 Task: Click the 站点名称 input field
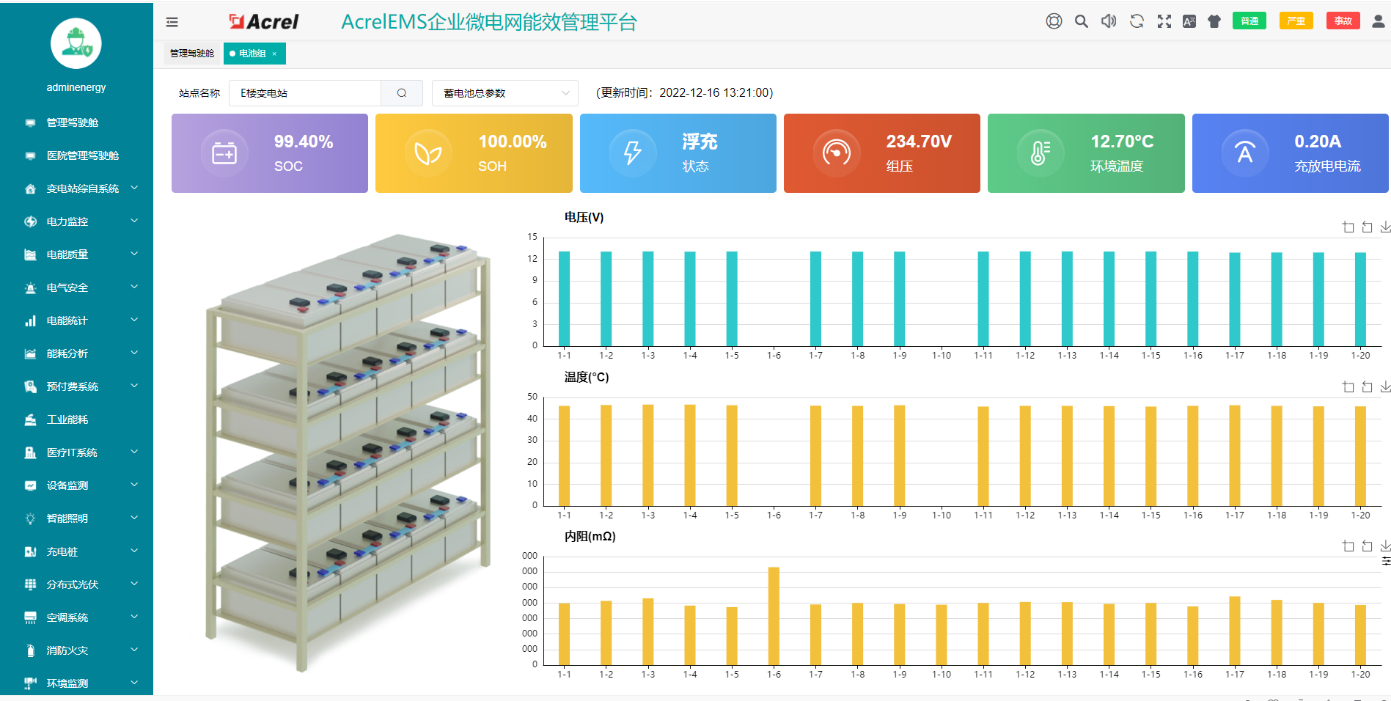(x=304, y=93)
